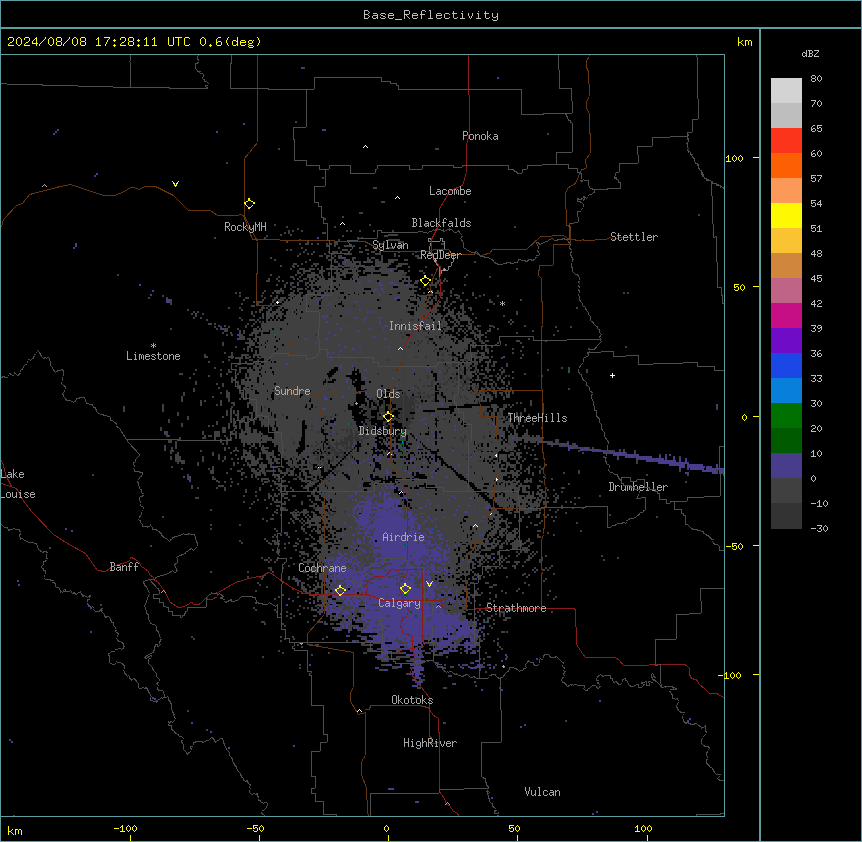The image size is (862, 842).
Task: Click the Banff town label
Action: tap(124, 567)
